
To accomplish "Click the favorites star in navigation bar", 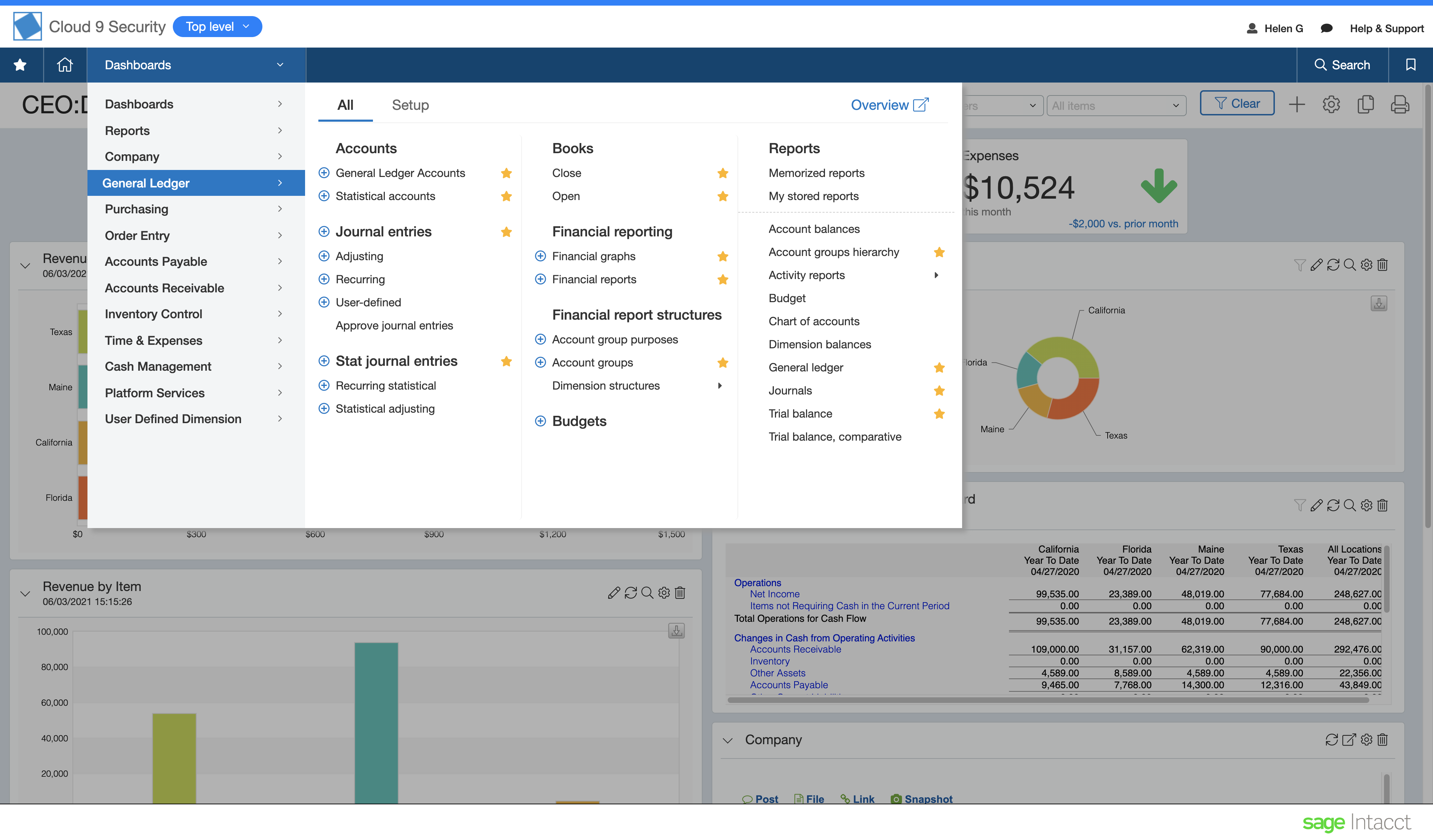I will [21, 65].
